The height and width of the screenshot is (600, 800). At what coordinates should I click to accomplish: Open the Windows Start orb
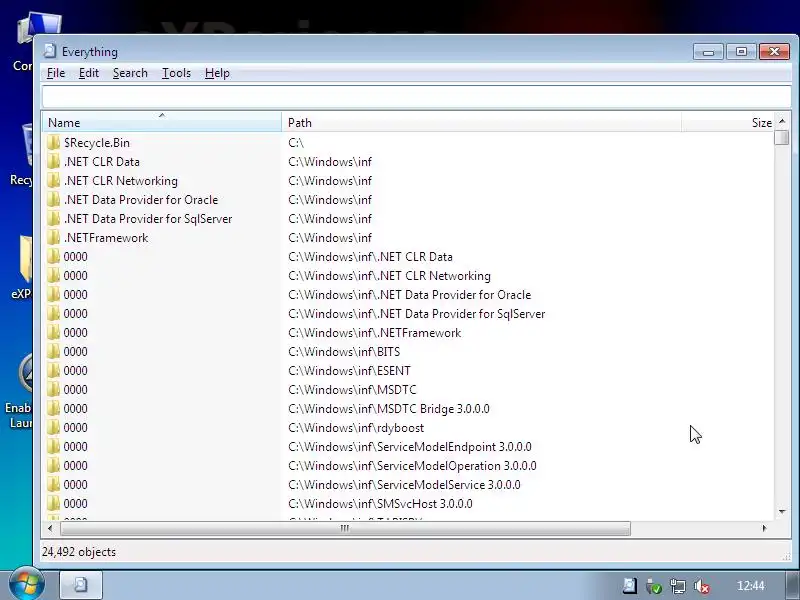click(27, 584)
